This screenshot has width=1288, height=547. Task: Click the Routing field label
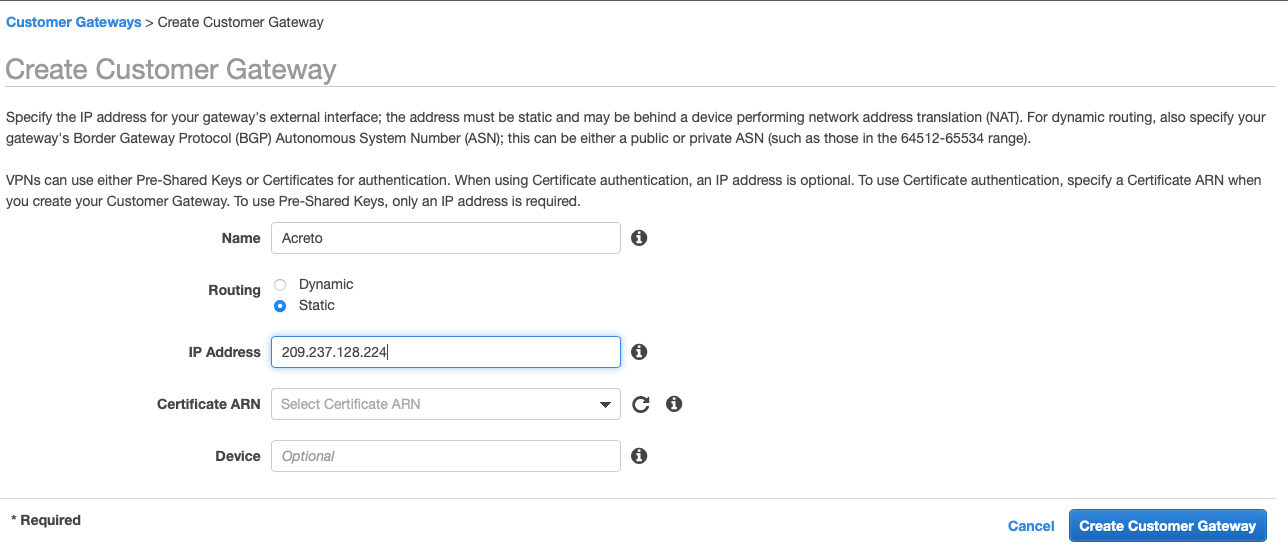click(234, 290)
